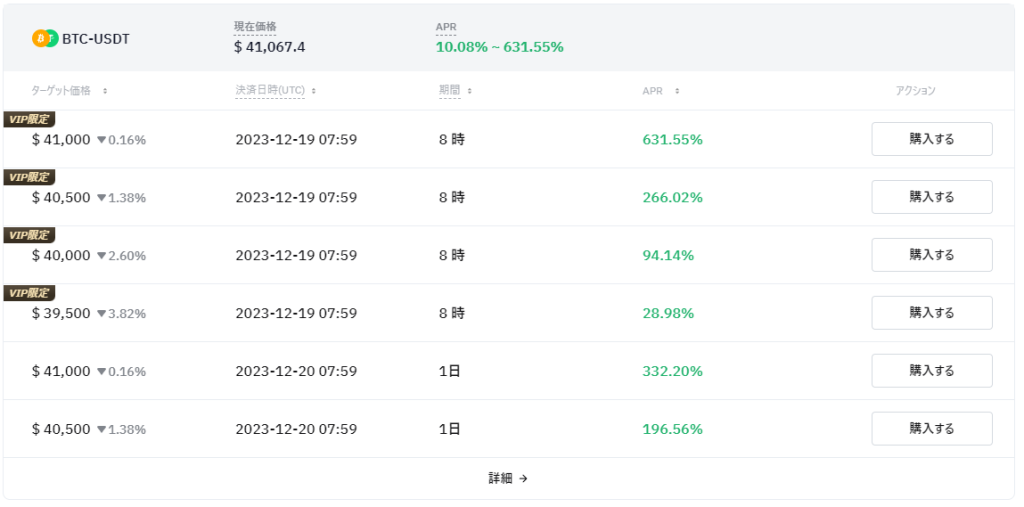Open the 詳細 link below the table
The image size is (1024, 507).
coord(508,479)
